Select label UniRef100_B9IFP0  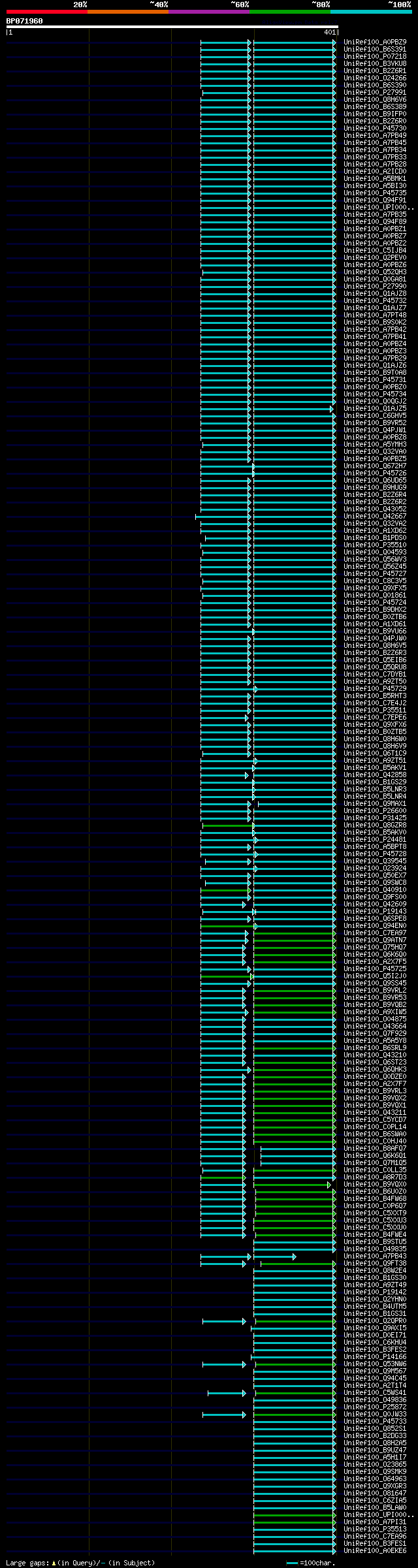[x=375, y=114]
